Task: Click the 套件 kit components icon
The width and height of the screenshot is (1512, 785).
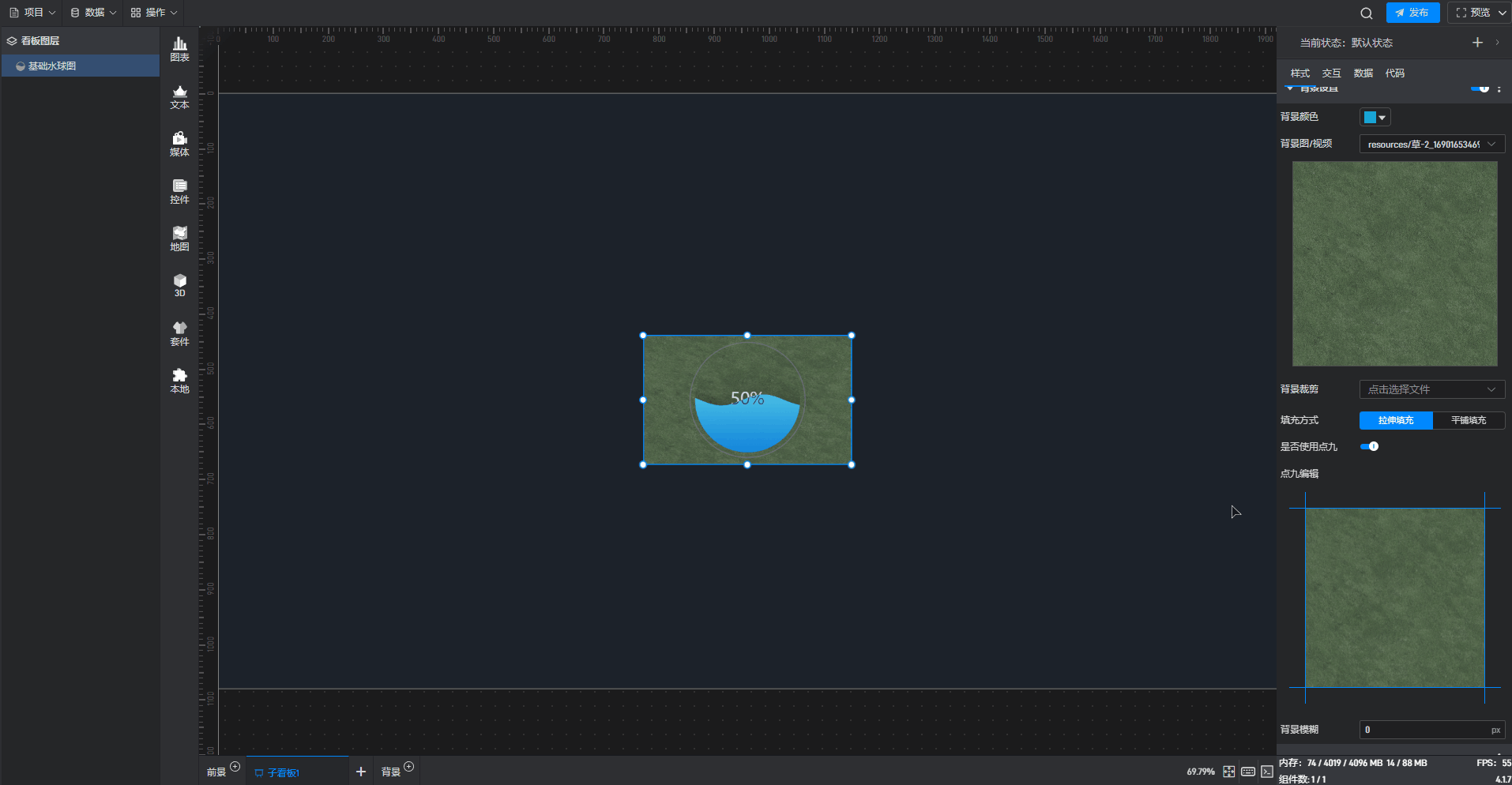Action: click(179, 333)
